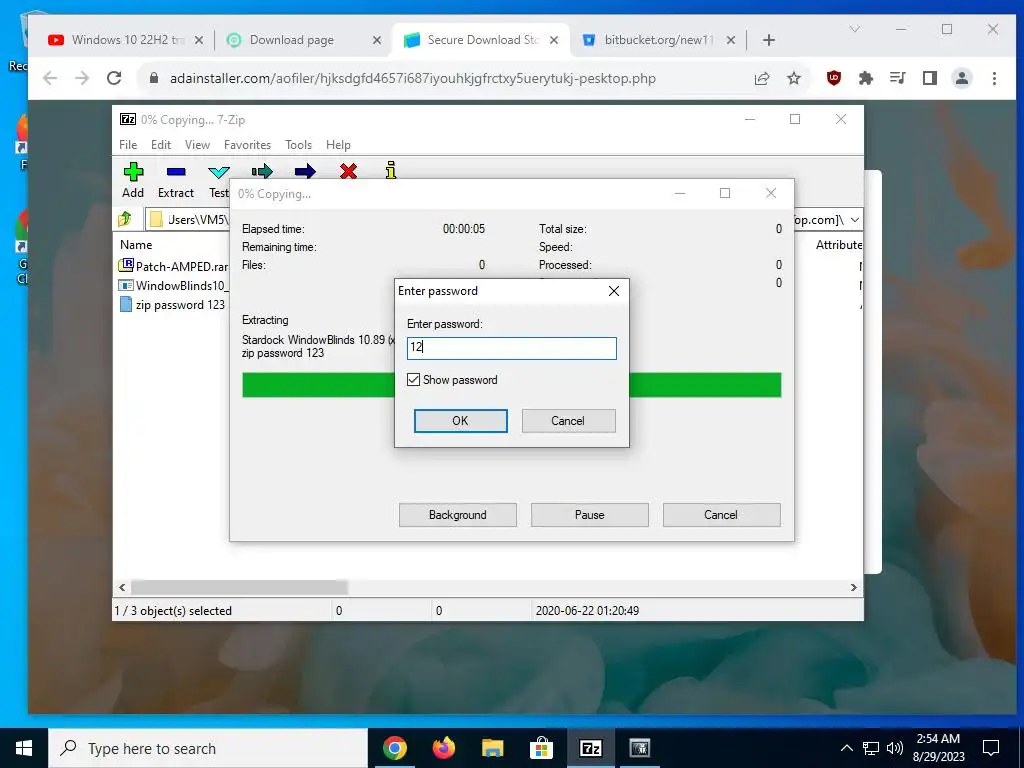Open a new Chrome tab
The height and width of the screenshot is (768, 1024).
769,40
